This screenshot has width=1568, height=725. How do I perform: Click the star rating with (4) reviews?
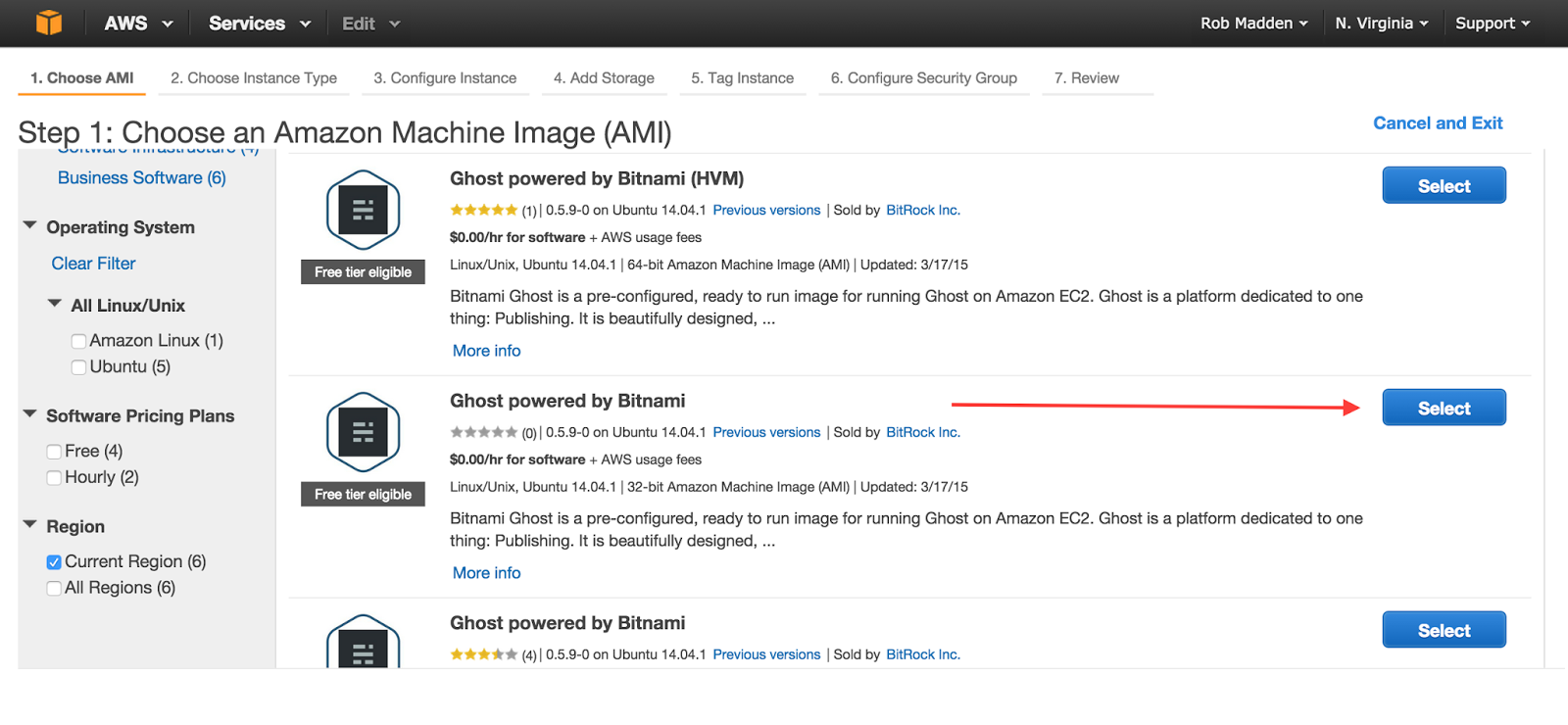point(483,654)
